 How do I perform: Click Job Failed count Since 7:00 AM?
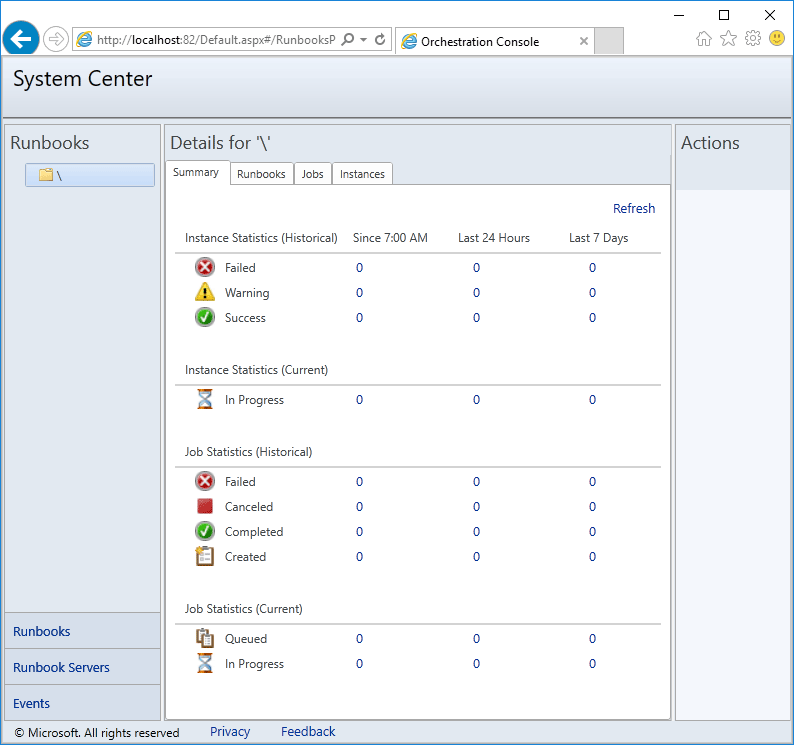tap(359, 482)
